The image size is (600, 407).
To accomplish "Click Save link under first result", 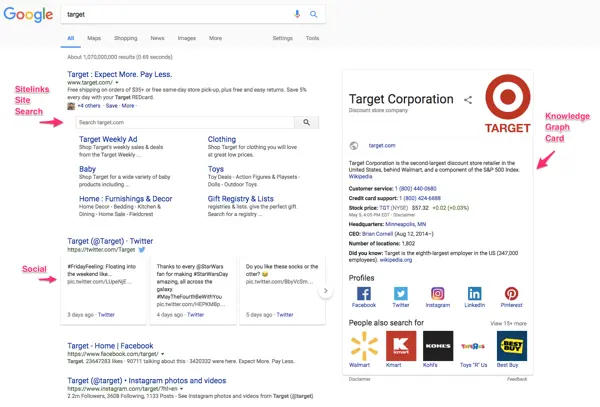I will (112, 106).
